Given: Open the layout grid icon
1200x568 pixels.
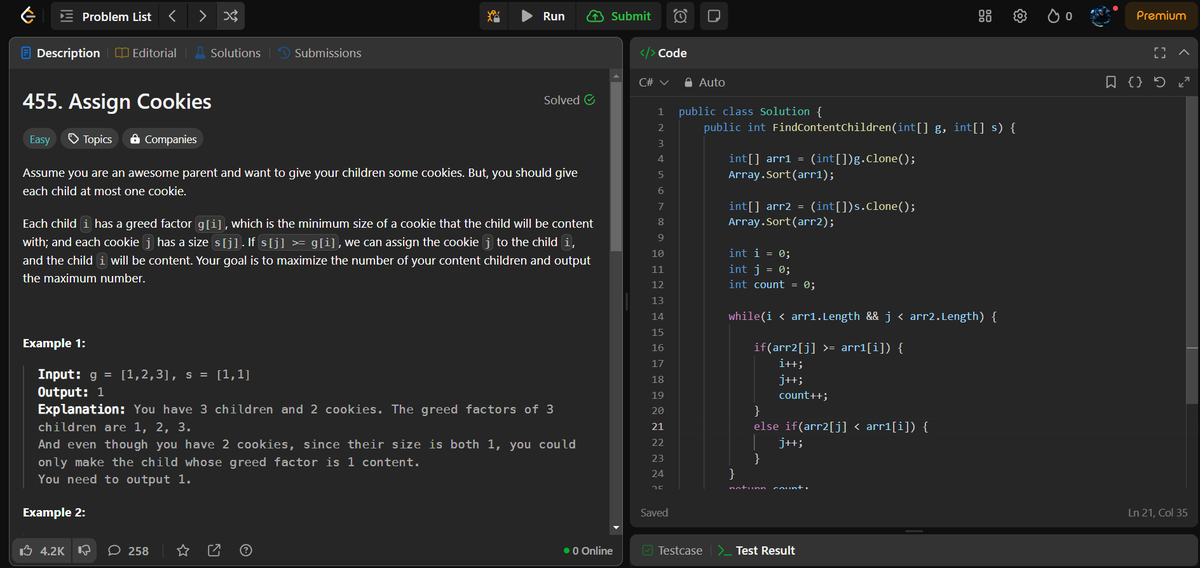Looking at the screenshot, I should click(x=984, y=16).
